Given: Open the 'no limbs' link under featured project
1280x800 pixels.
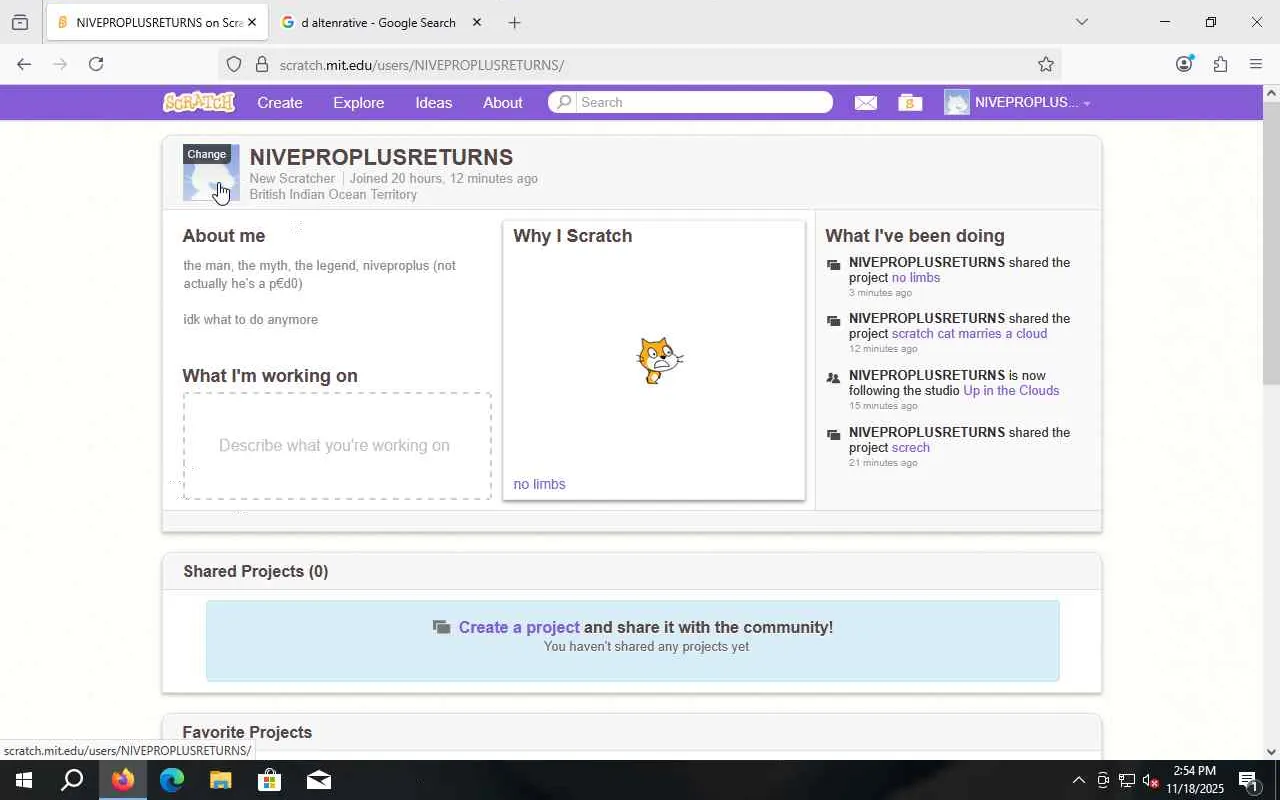Looking at the screenshot, I should (x=539, y=484).
